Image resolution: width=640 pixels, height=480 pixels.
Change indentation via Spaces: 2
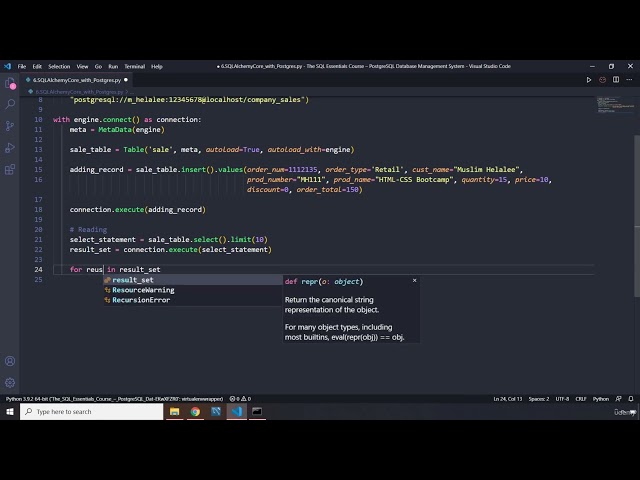(x=539, y=399)
